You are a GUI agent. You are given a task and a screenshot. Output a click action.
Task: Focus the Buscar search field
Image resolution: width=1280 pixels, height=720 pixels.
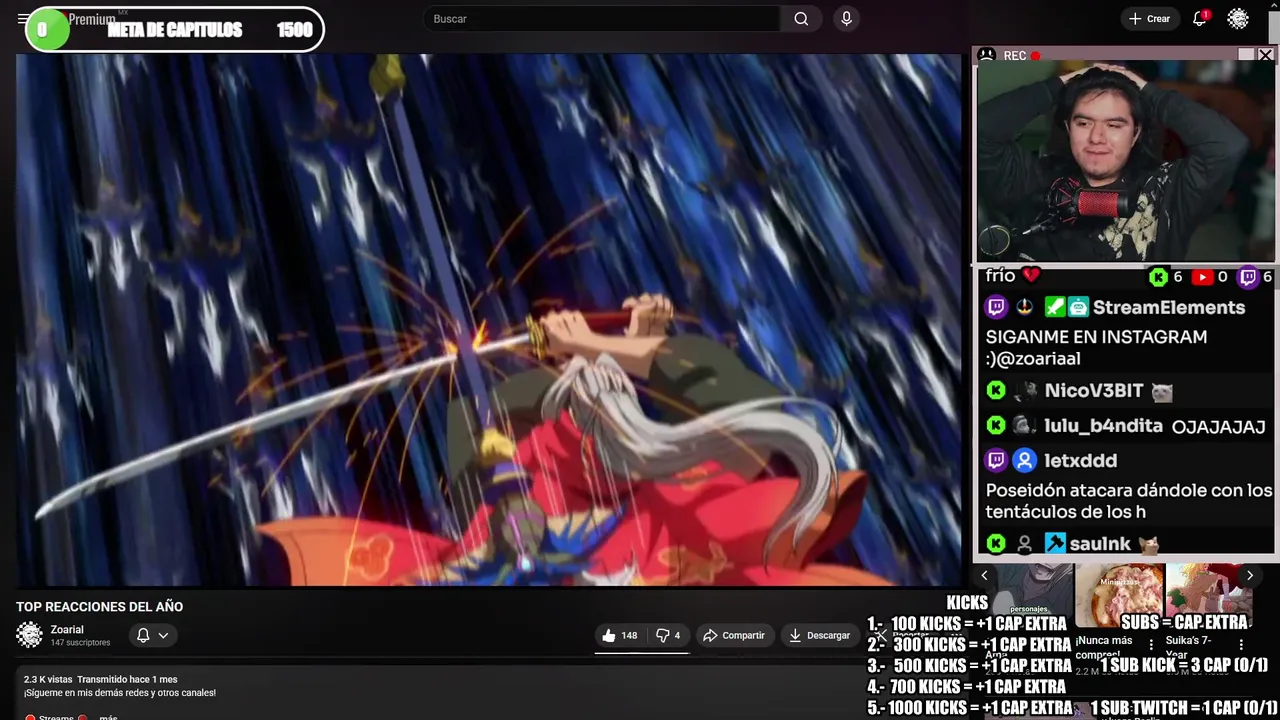coord(602,19)
